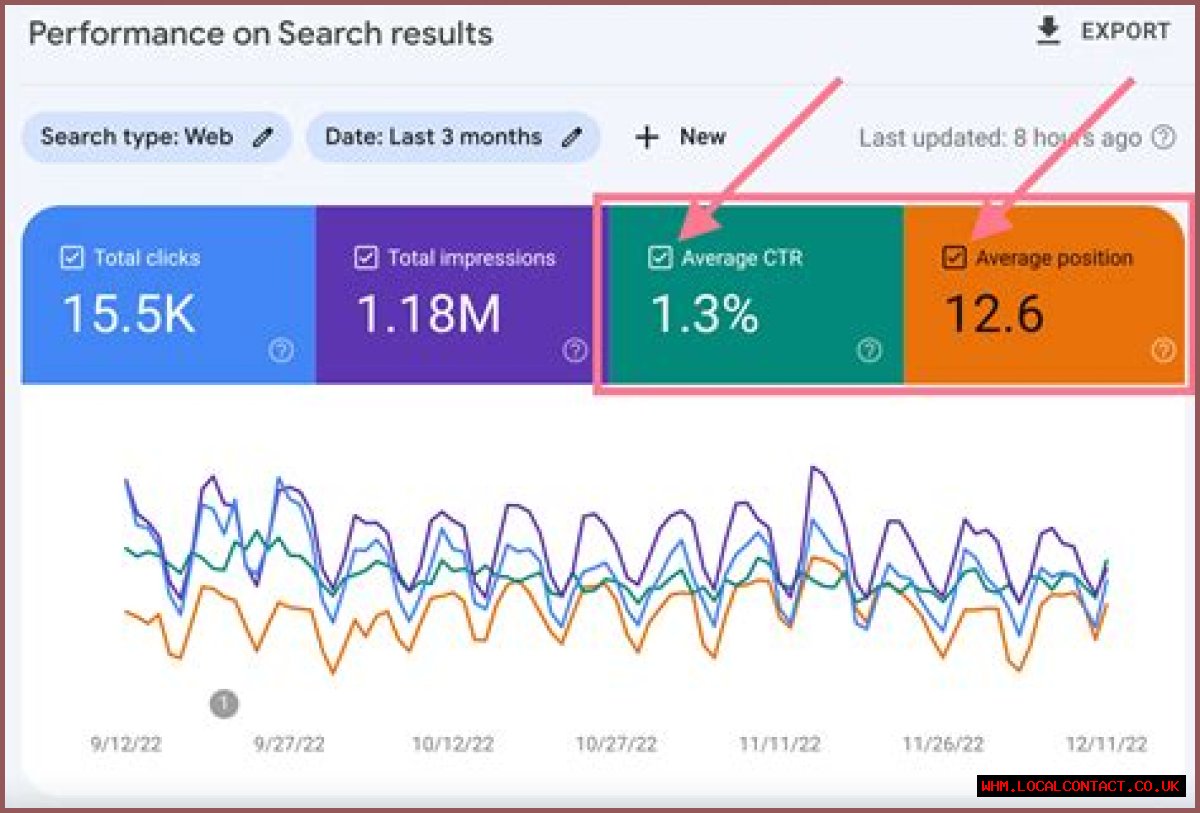Open help icon on Average CTR card

click(869, 350)
